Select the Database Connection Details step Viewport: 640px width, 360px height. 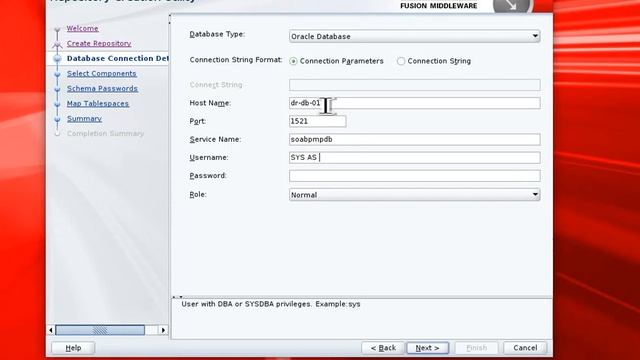[x=118, y=58]
